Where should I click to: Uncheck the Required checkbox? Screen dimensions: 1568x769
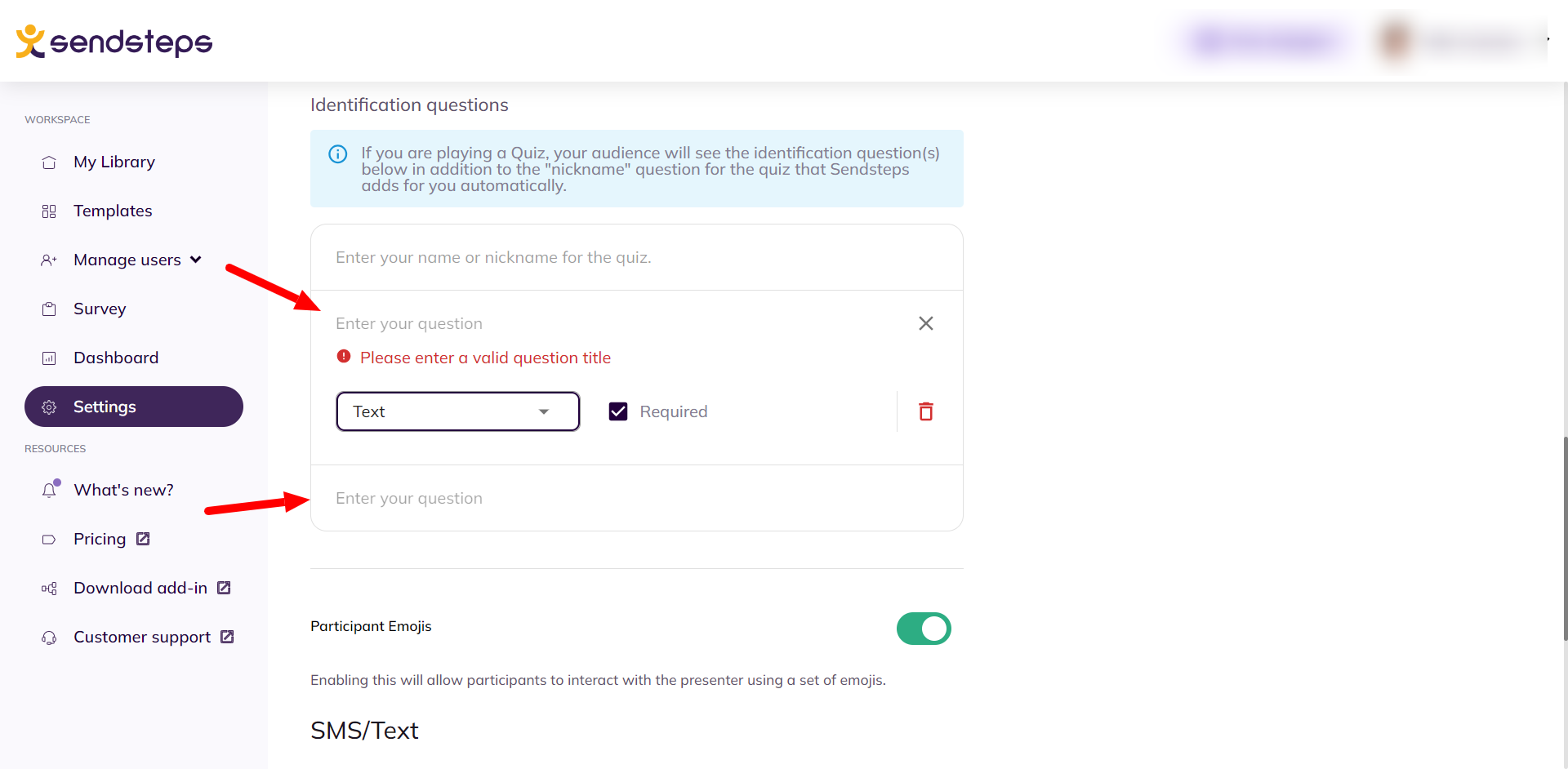click(x=618, y=411)
